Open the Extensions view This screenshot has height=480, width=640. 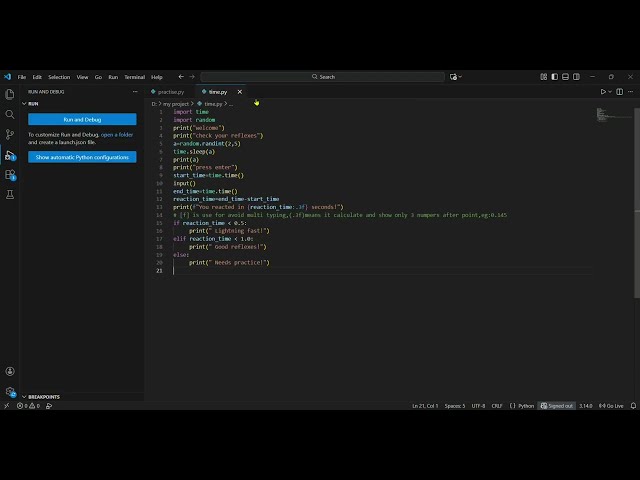coord(10,175)
